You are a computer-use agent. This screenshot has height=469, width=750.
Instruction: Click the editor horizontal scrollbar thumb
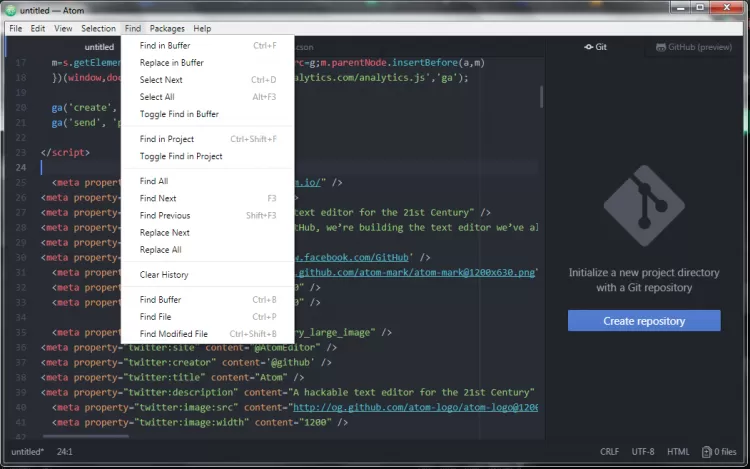point(86,436)
